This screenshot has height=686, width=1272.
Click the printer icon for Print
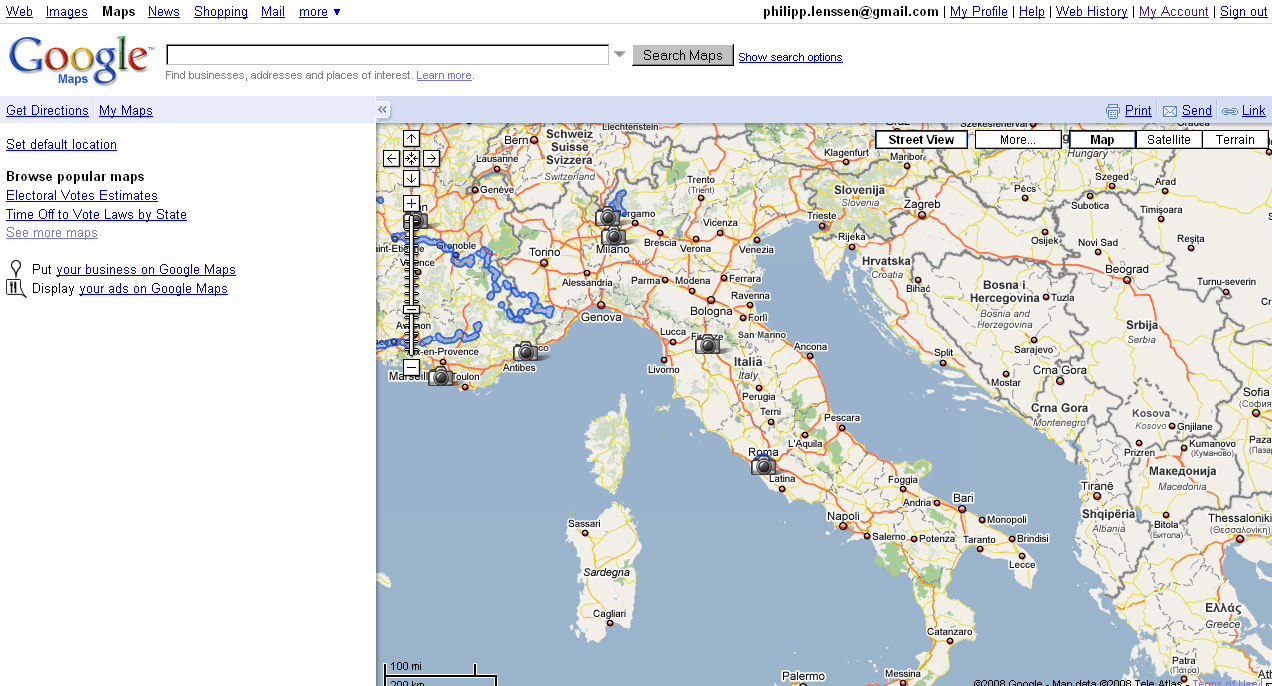1112,111
